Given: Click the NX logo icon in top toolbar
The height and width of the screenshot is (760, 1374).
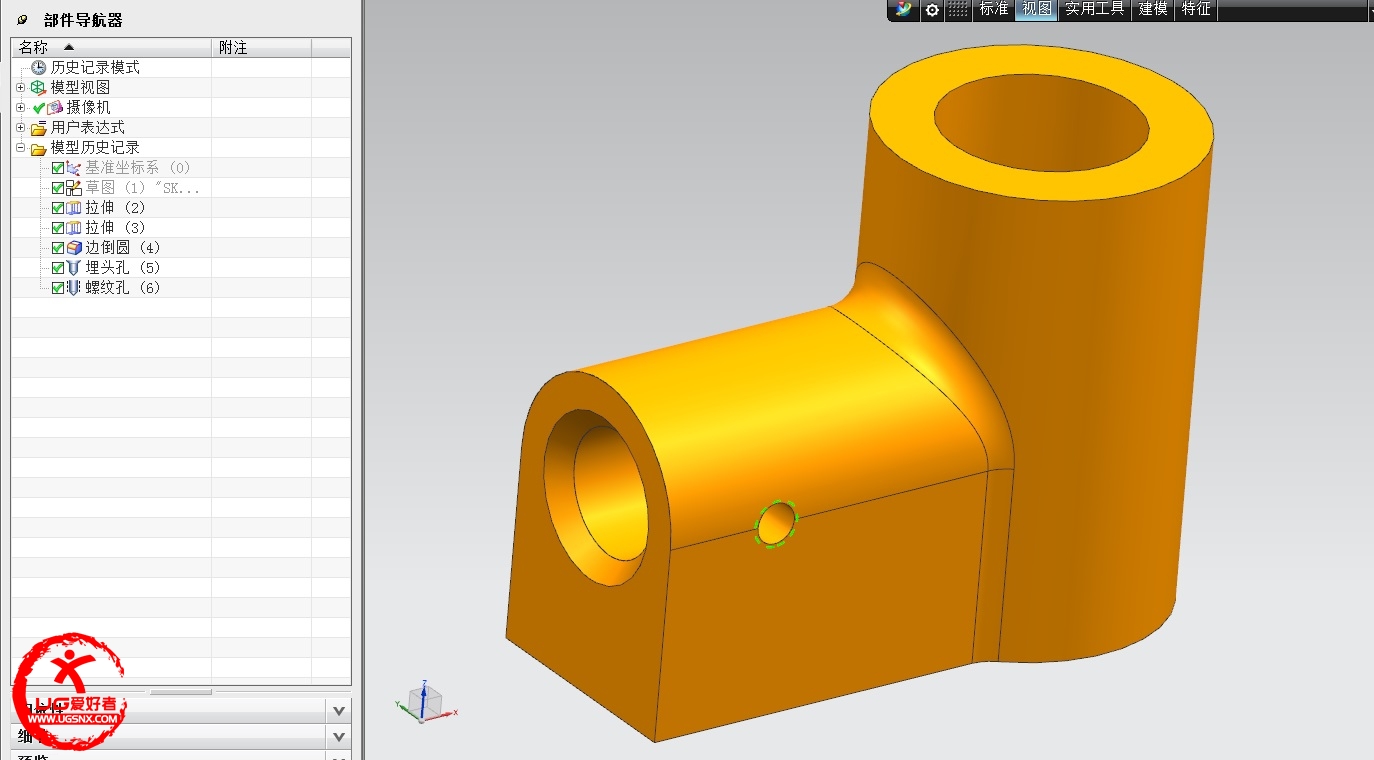Looking at the screenshot, I should click(904, 9).
